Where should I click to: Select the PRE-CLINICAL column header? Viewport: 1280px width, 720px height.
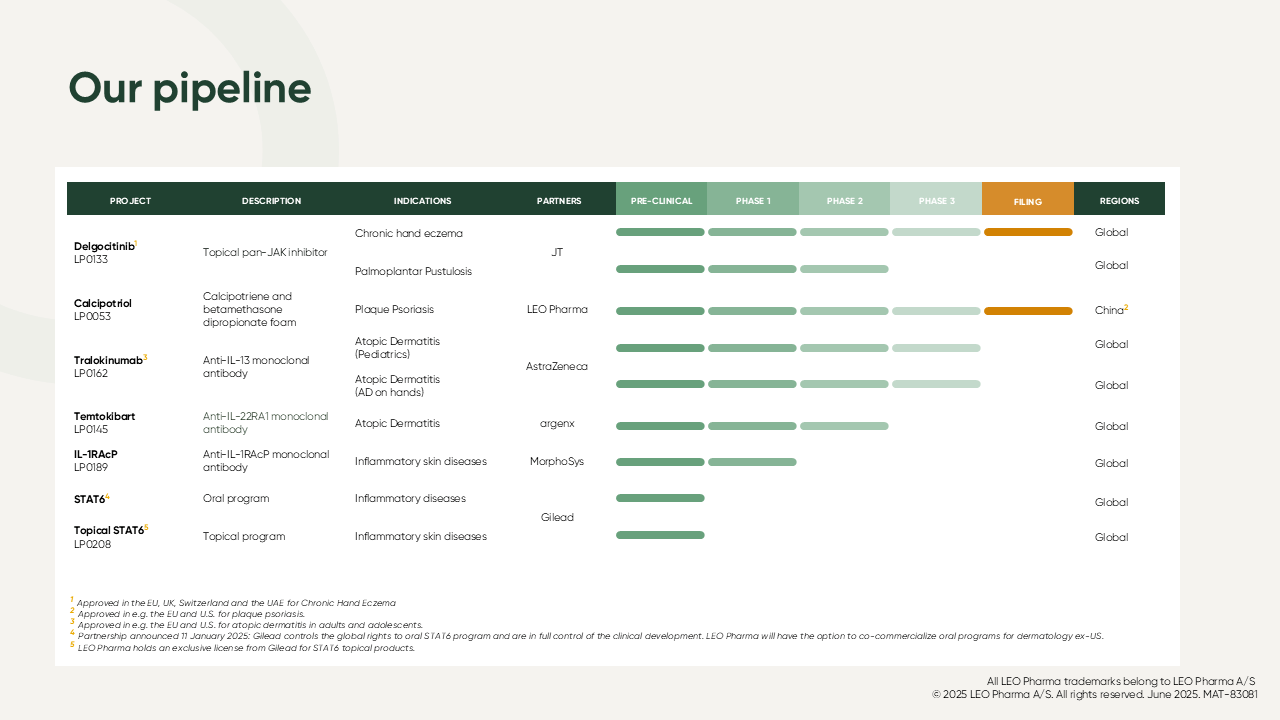coord(661,201)
